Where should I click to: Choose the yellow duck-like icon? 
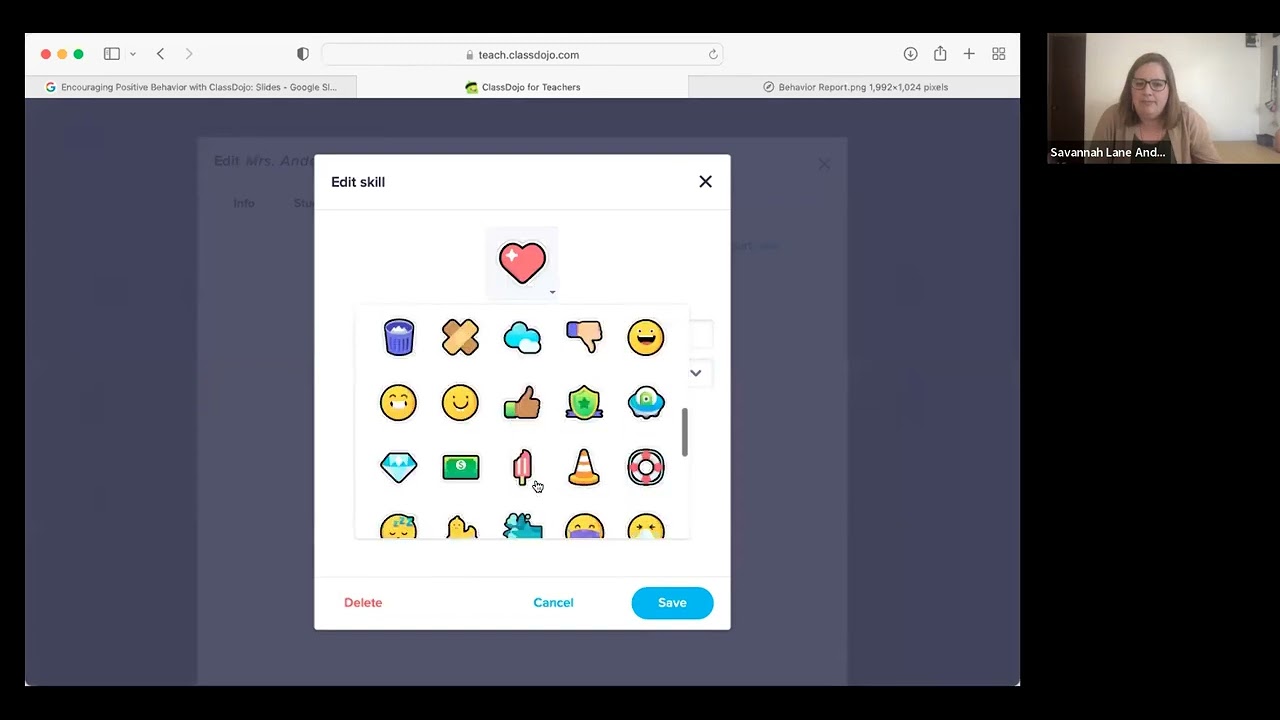pos(461,527)
